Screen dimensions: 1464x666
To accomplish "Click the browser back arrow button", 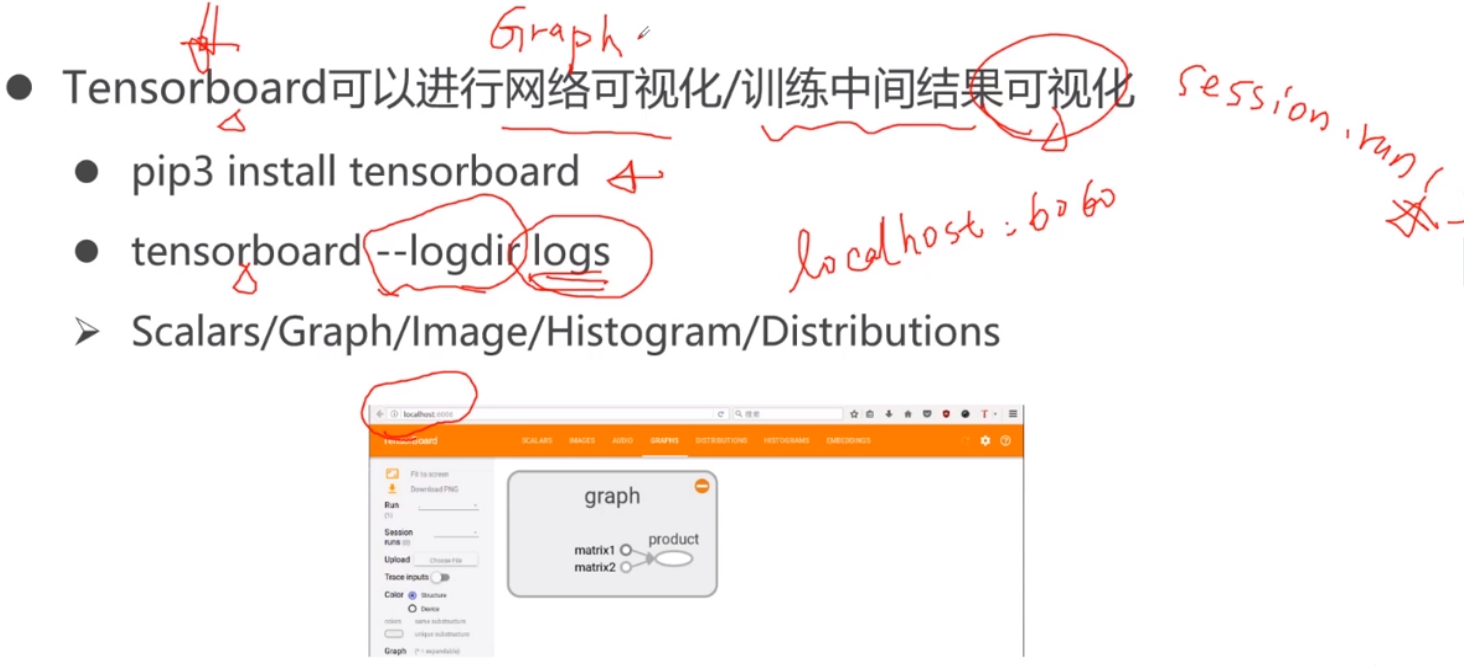I will point(380,414).
